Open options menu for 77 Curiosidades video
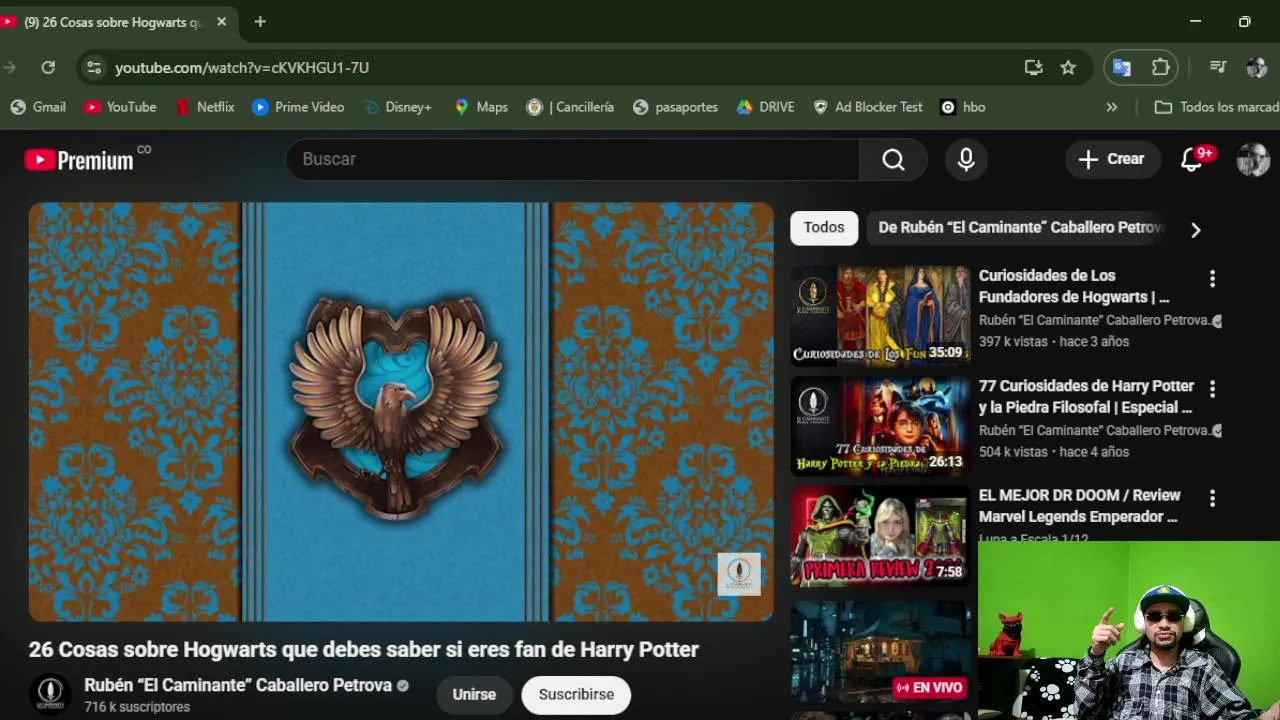Viewport: 1280px width, 720px height. click(x=1212, y=389)
